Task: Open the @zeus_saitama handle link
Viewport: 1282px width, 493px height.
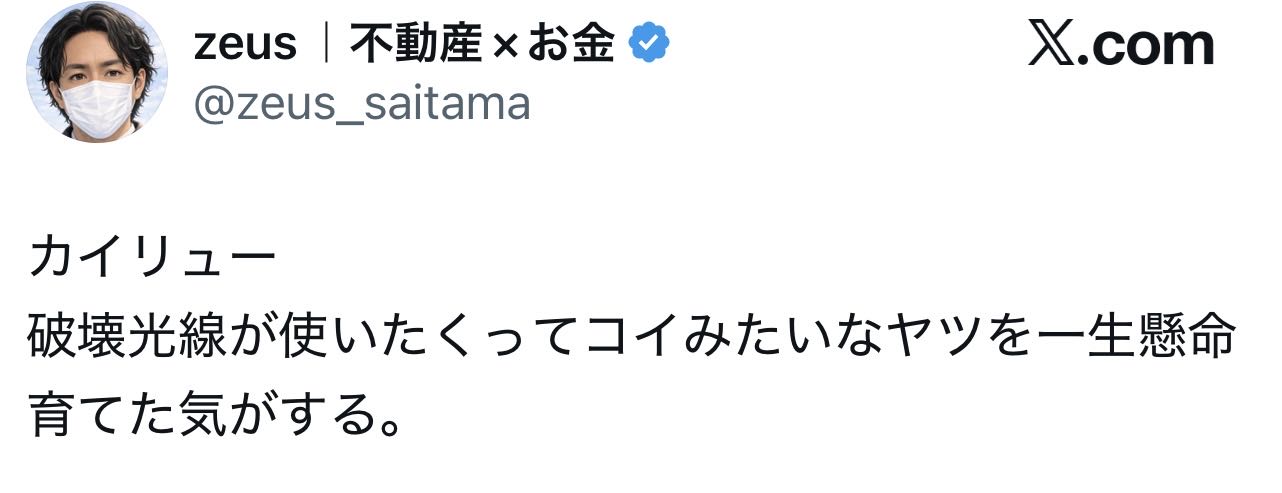Action: click(x=361, y=102)
